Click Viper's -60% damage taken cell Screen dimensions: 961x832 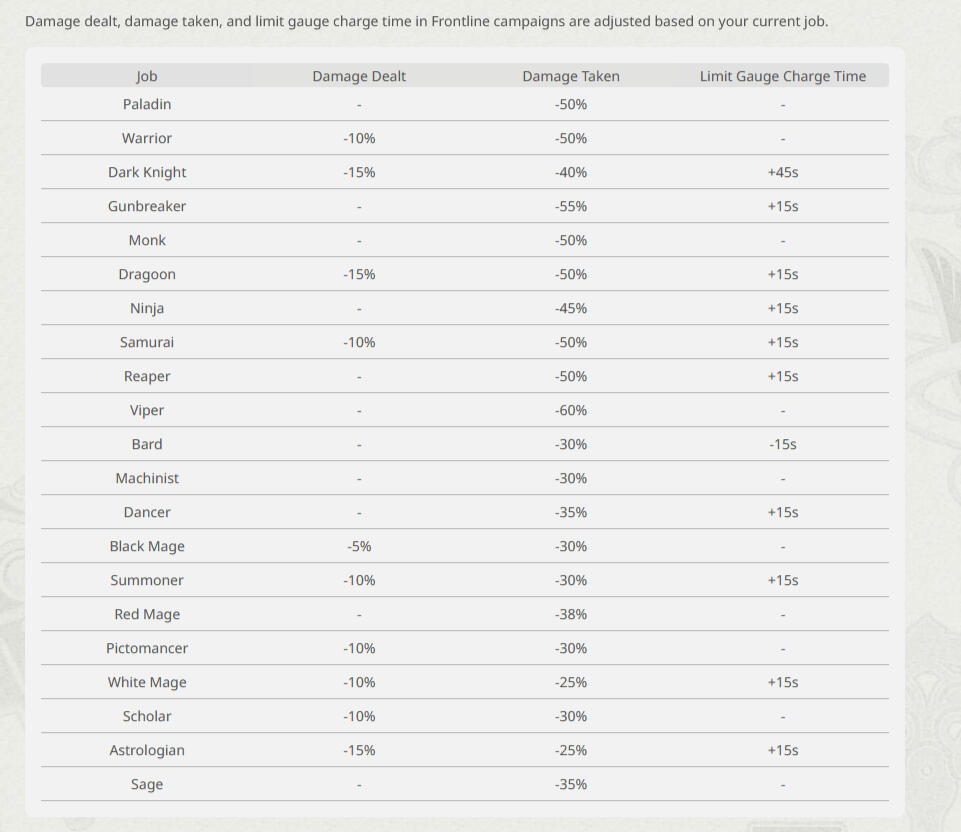571,410
